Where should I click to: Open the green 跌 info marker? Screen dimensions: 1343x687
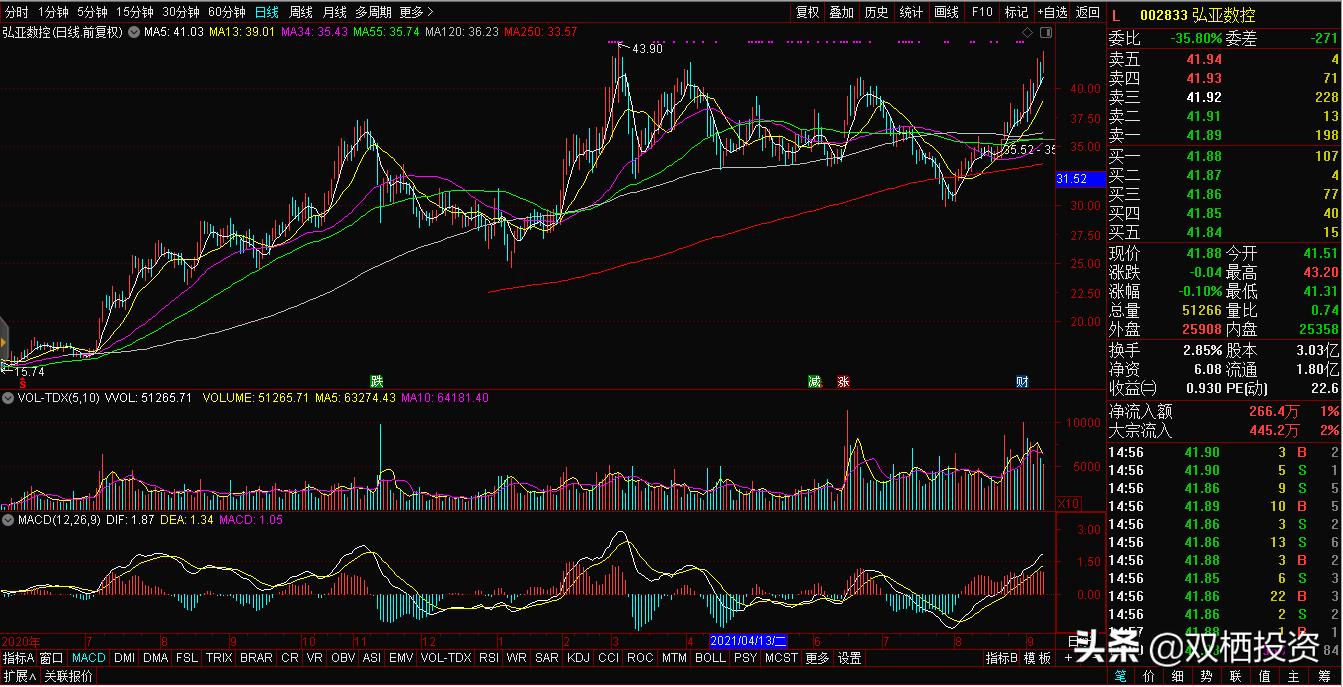(377, 382)
